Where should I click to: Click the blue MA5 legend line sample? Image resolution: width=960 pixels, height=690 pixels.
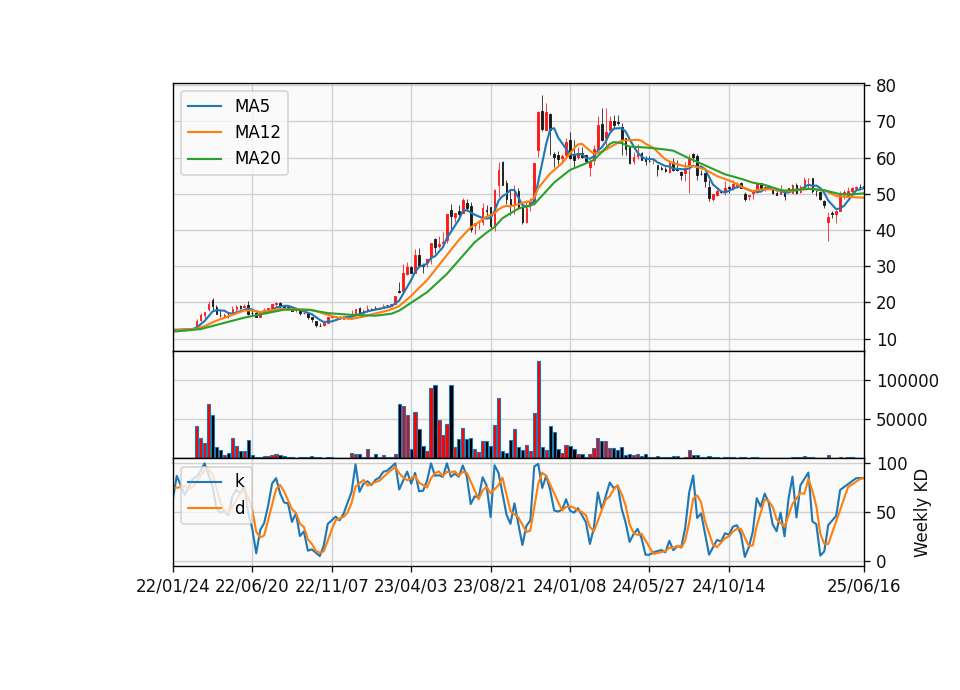click(204, 106)
